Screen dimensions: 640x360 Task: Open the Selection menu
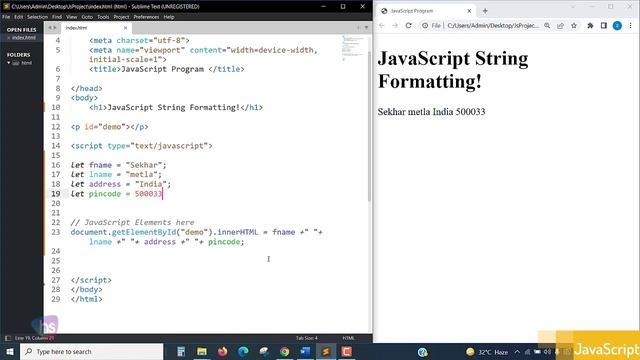[38, 17]
